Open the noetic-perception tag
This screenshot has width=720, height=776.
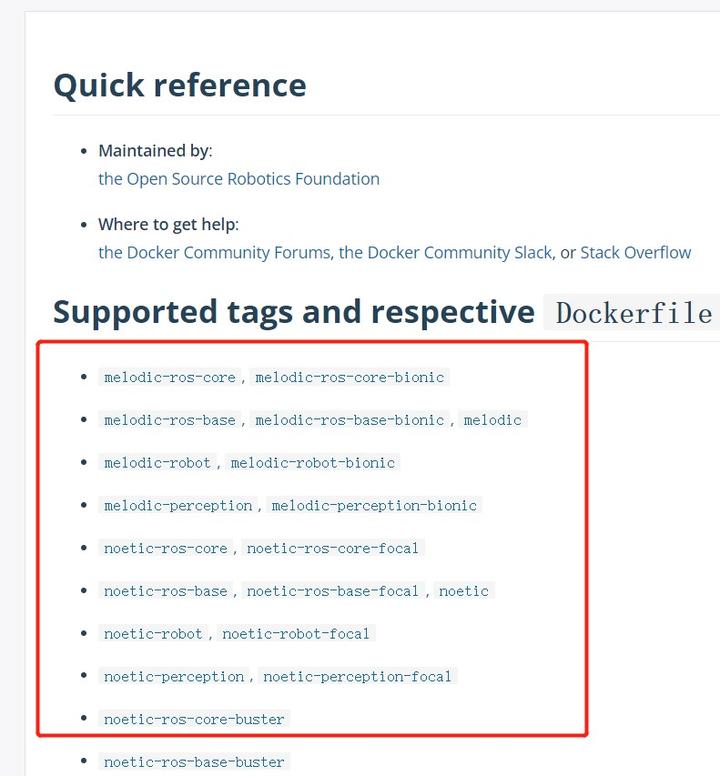tap(174, 677)
